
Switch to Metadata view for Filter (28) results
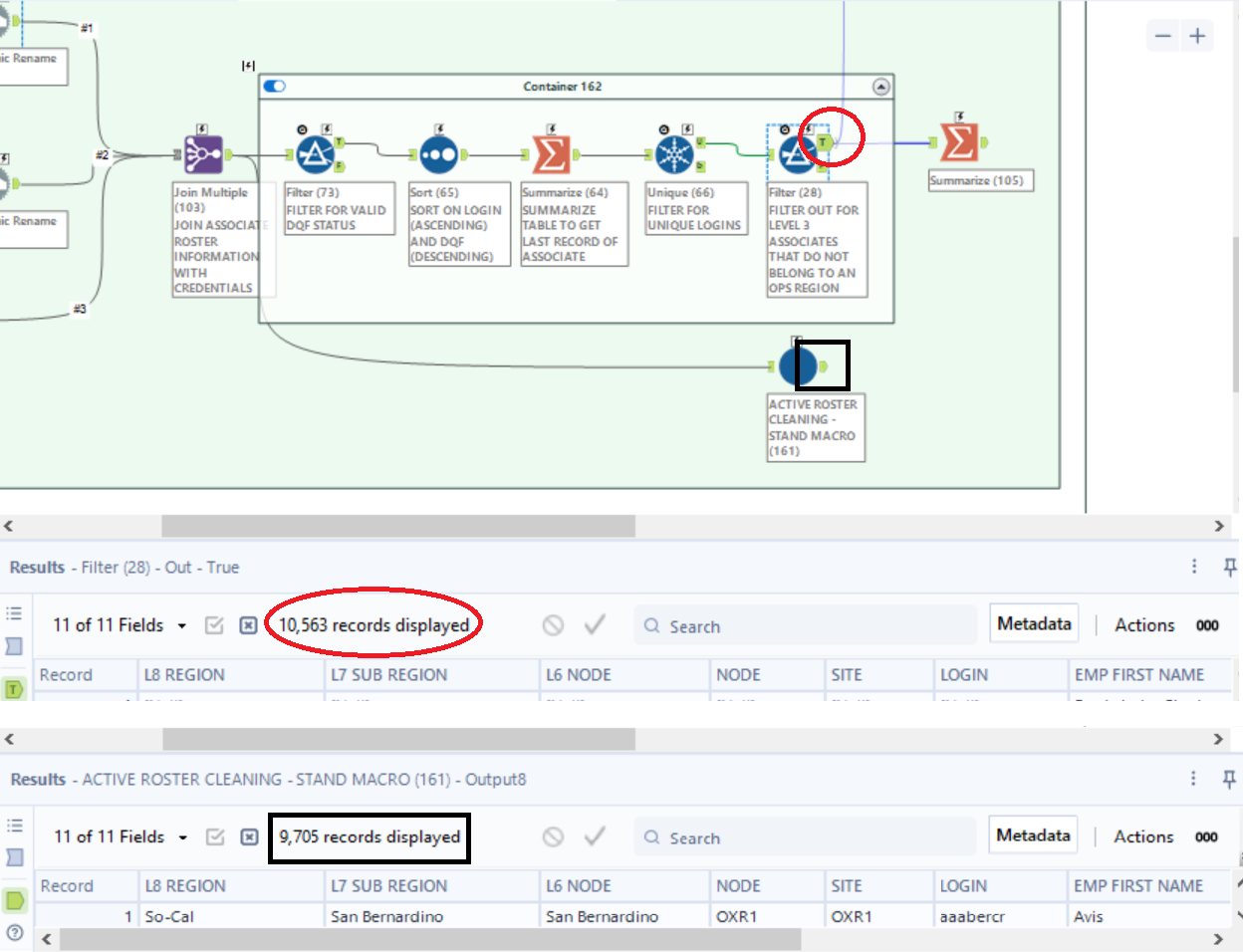(x=1033, y=622)
